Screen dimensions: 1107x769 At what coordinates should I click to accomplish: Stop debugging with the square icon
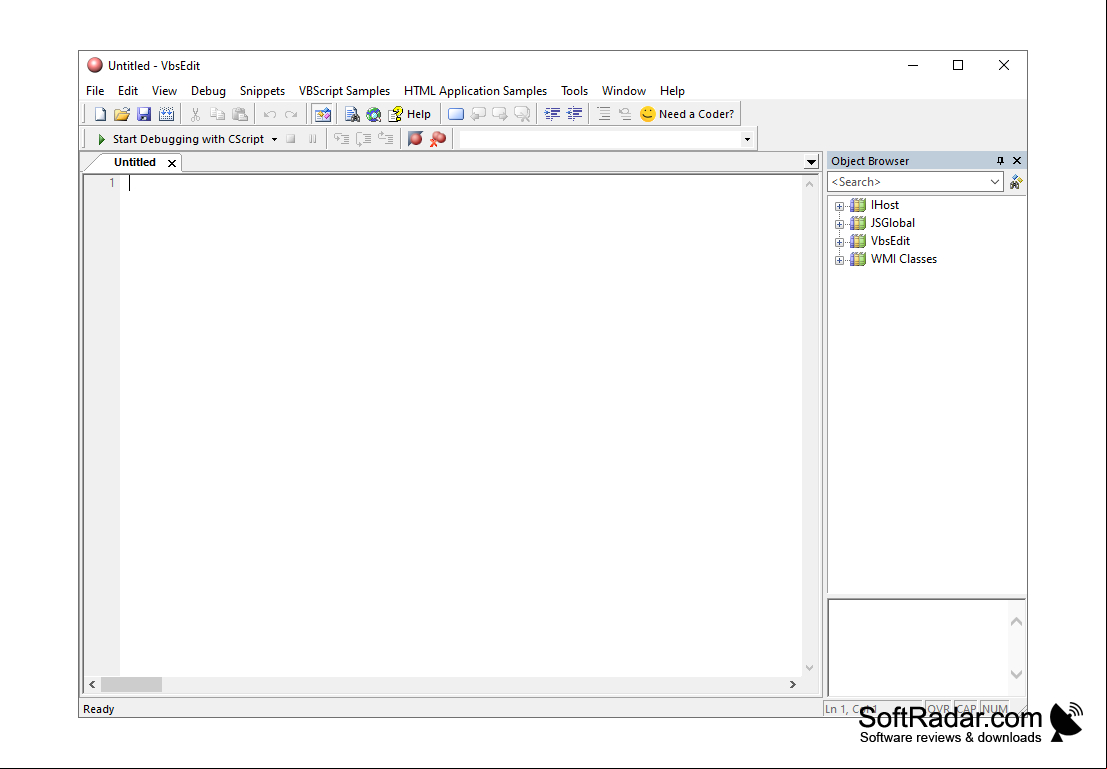(290, 139)
